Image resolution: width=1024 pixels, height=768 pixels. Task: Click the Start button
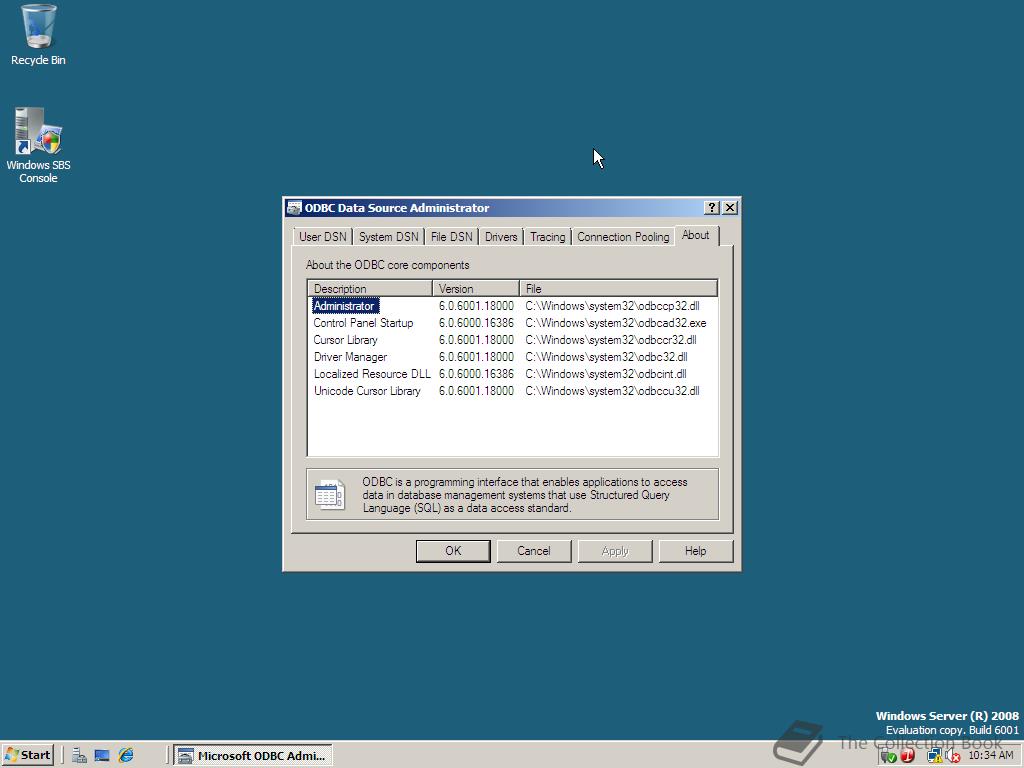(27, 755)
